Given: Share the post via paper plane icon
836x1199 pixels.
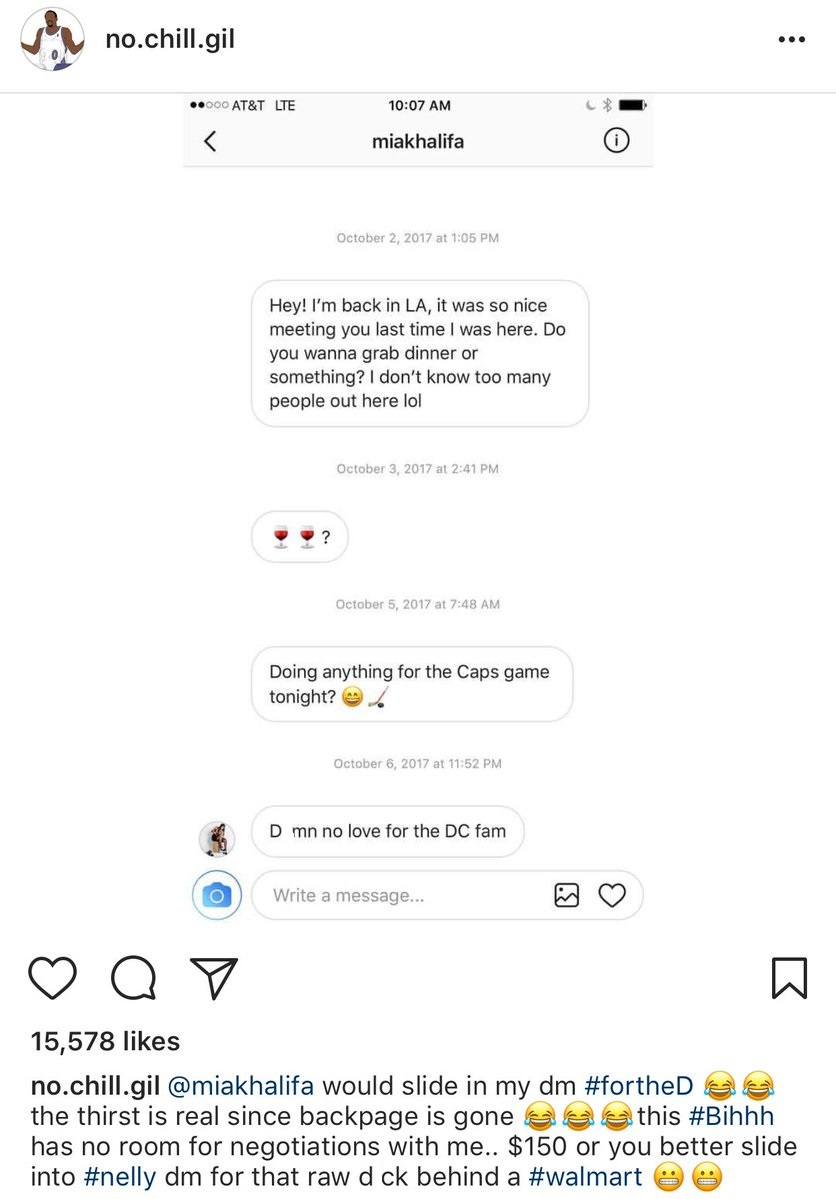Looking at the screenshot, I should coord(214,978).
